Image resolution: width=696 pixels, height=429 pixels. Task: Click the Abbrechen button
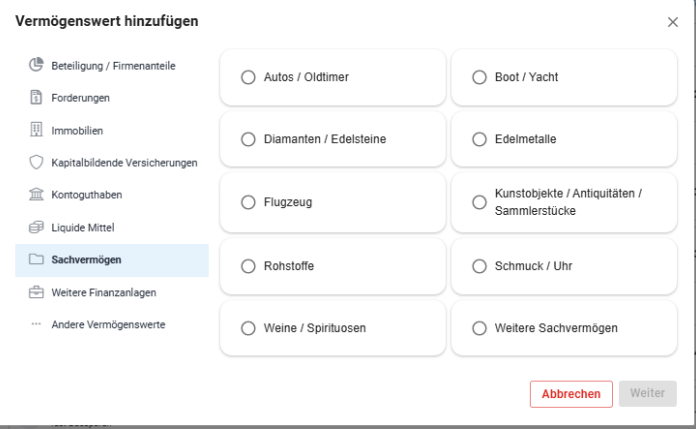pyautogui.click(x=571, y=394)
